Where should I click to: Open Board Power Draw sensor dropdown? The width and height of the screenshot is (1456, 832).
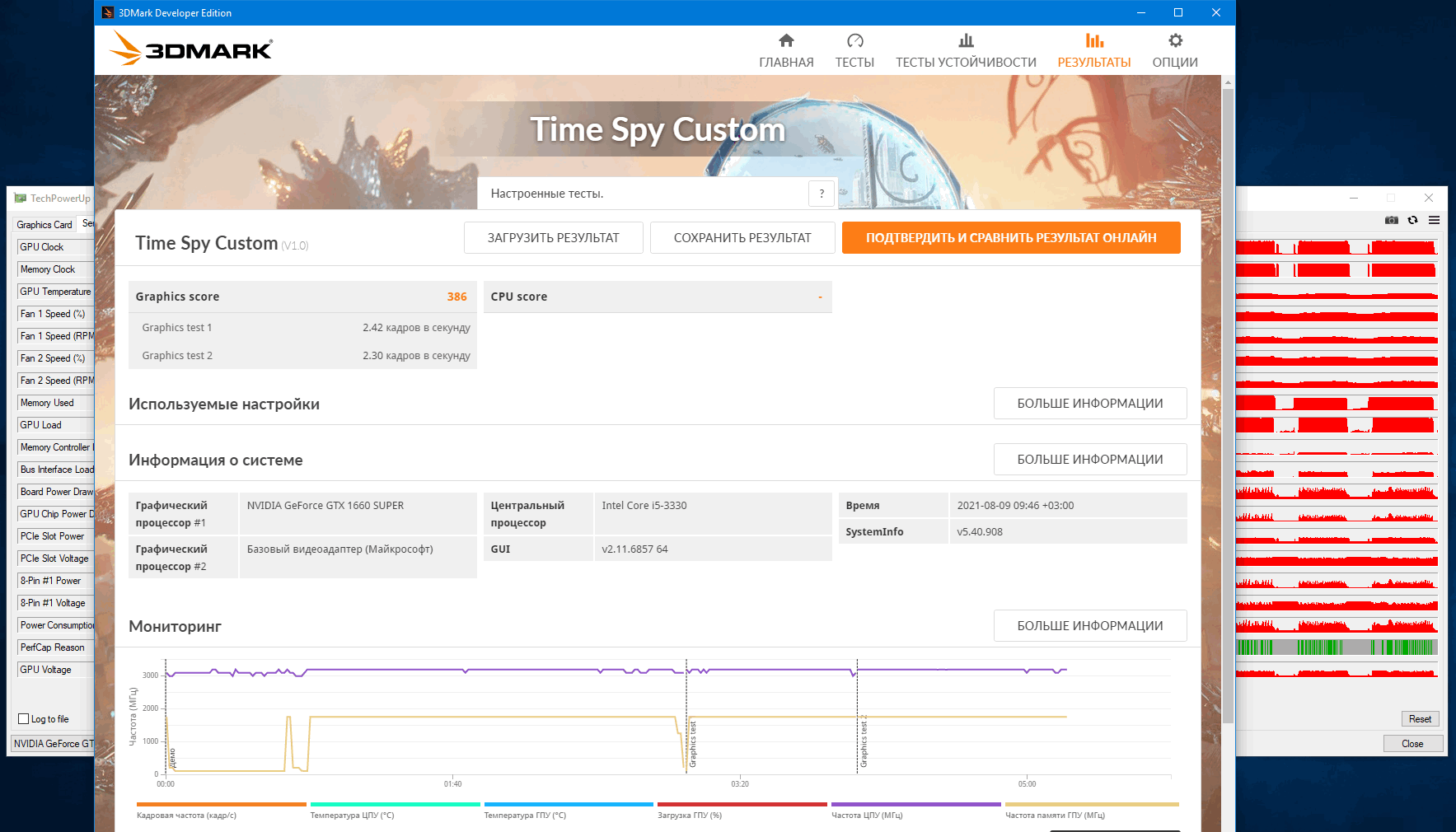[55, 492]
